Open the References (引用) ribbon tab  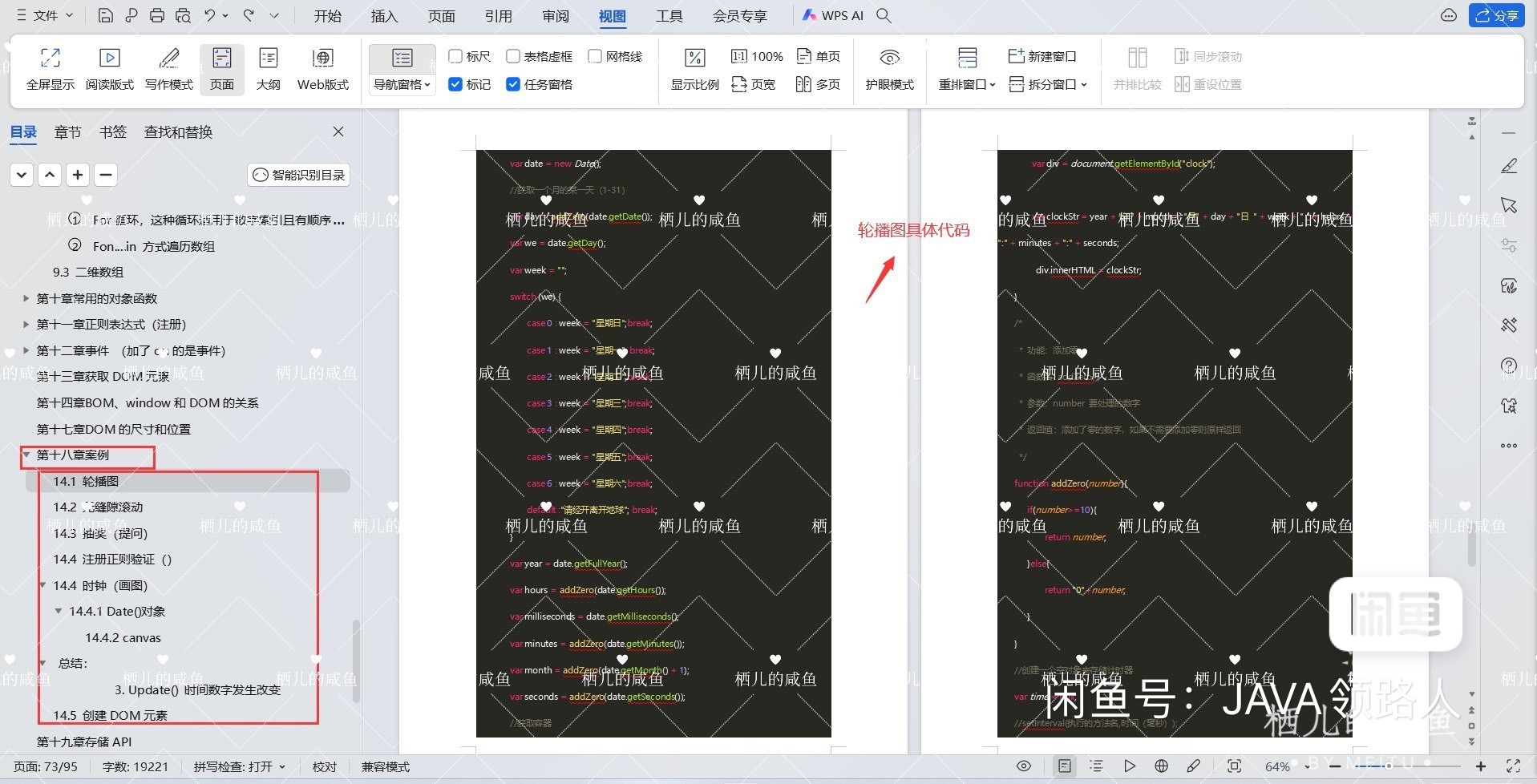pyautogui.click(x=498, y=15)
